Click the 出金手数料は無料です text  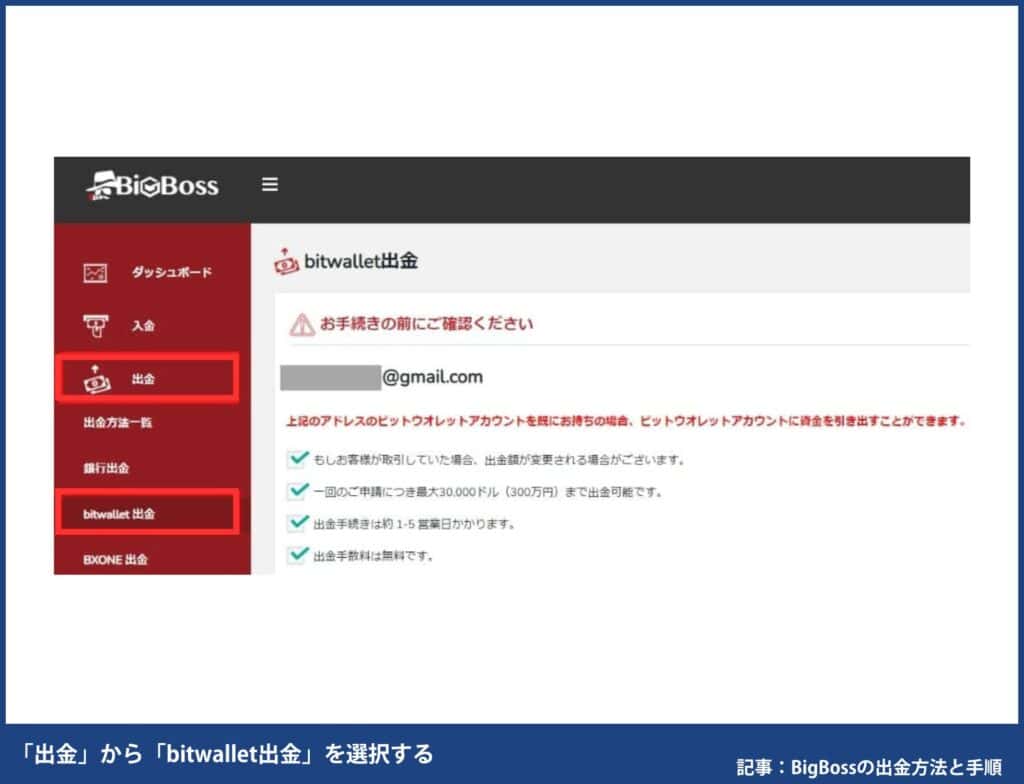(373, 557)
